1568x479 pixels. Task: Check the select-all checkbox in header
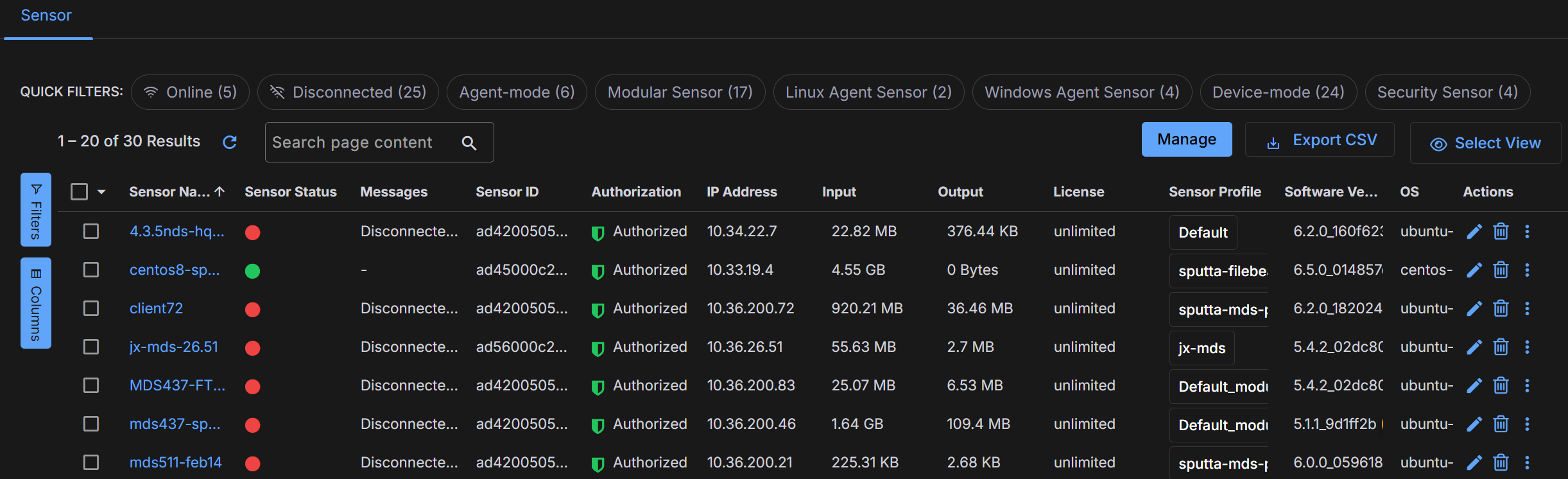pos(79,192)
